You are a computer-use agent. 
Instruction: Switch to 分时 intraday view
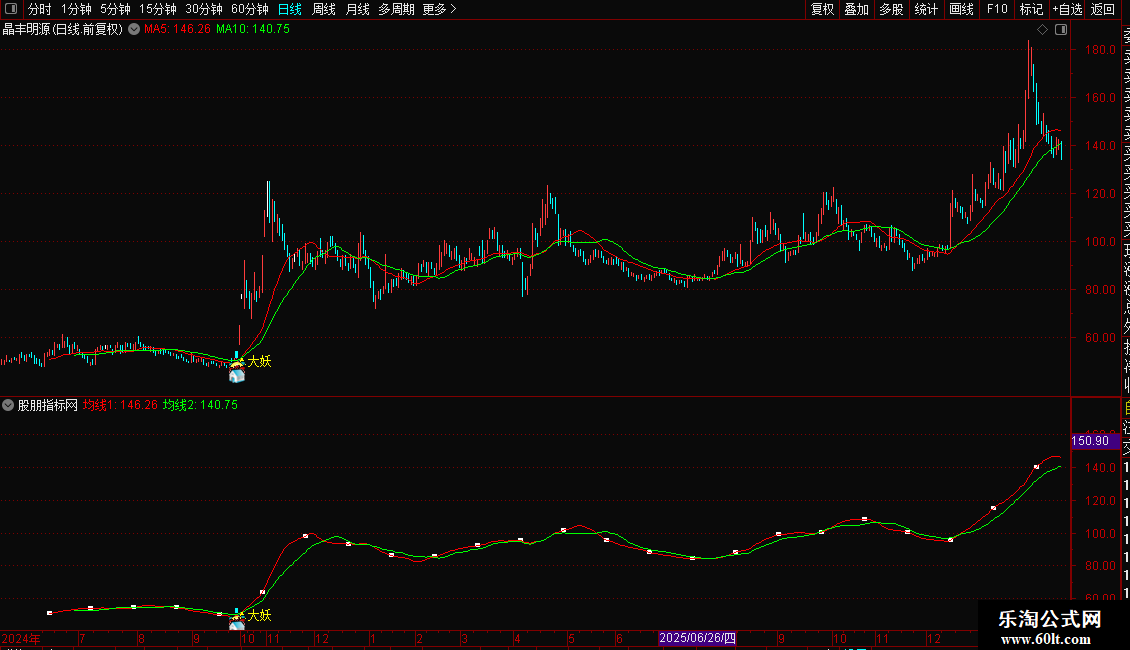pyautogui.click(x=40, y=9)
